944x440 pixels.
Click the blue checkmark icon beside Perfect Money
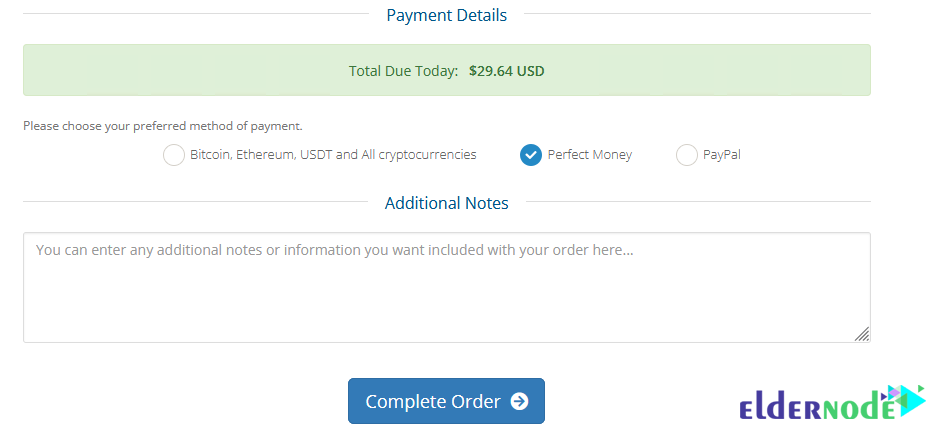[530, 155]
